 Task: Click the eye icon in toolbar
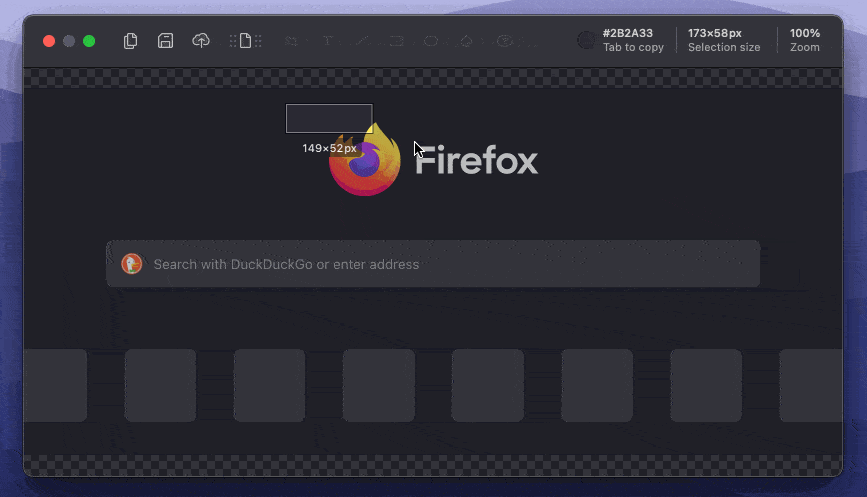tap(505, 41)
